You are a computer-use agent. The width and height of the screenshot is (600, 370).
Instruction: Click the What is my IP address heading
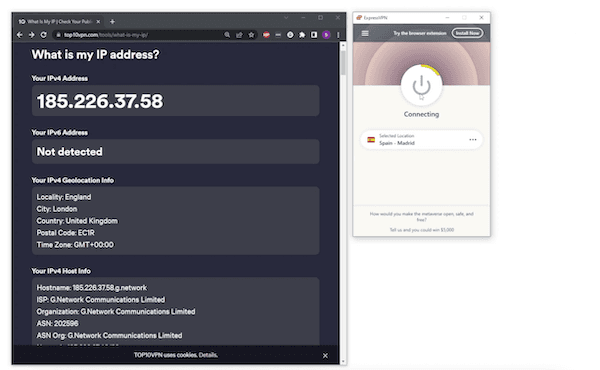click(95, 54)
